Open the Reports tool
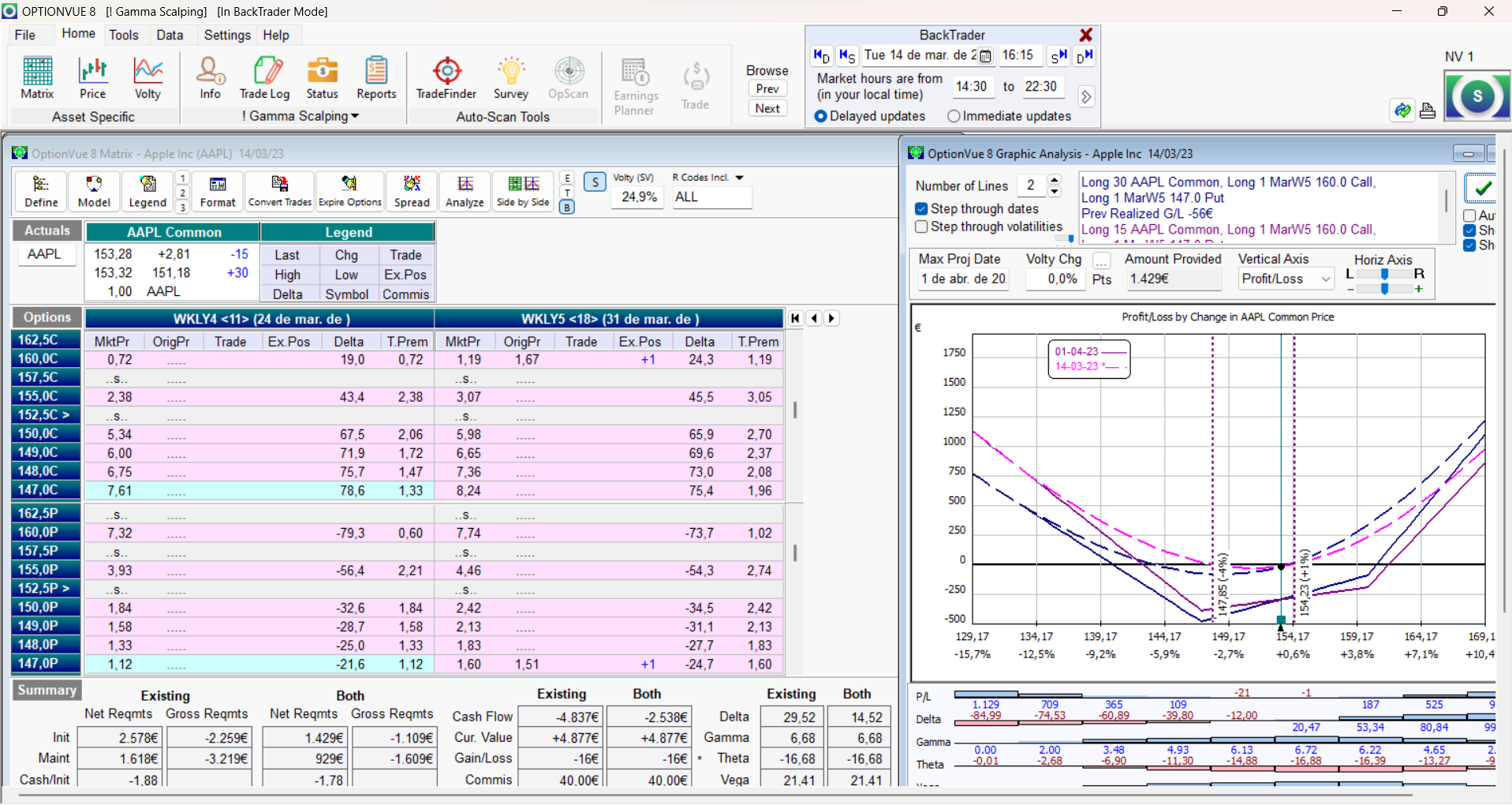The height and width of the screenshot is (805, 1512). pos(376,78)
